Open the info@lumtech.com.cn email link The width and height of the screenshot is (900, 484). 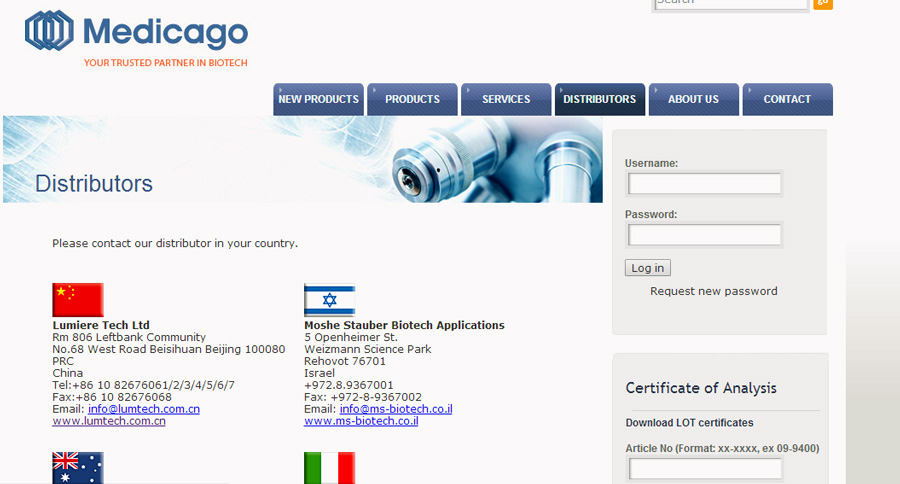tap(144, 409)
